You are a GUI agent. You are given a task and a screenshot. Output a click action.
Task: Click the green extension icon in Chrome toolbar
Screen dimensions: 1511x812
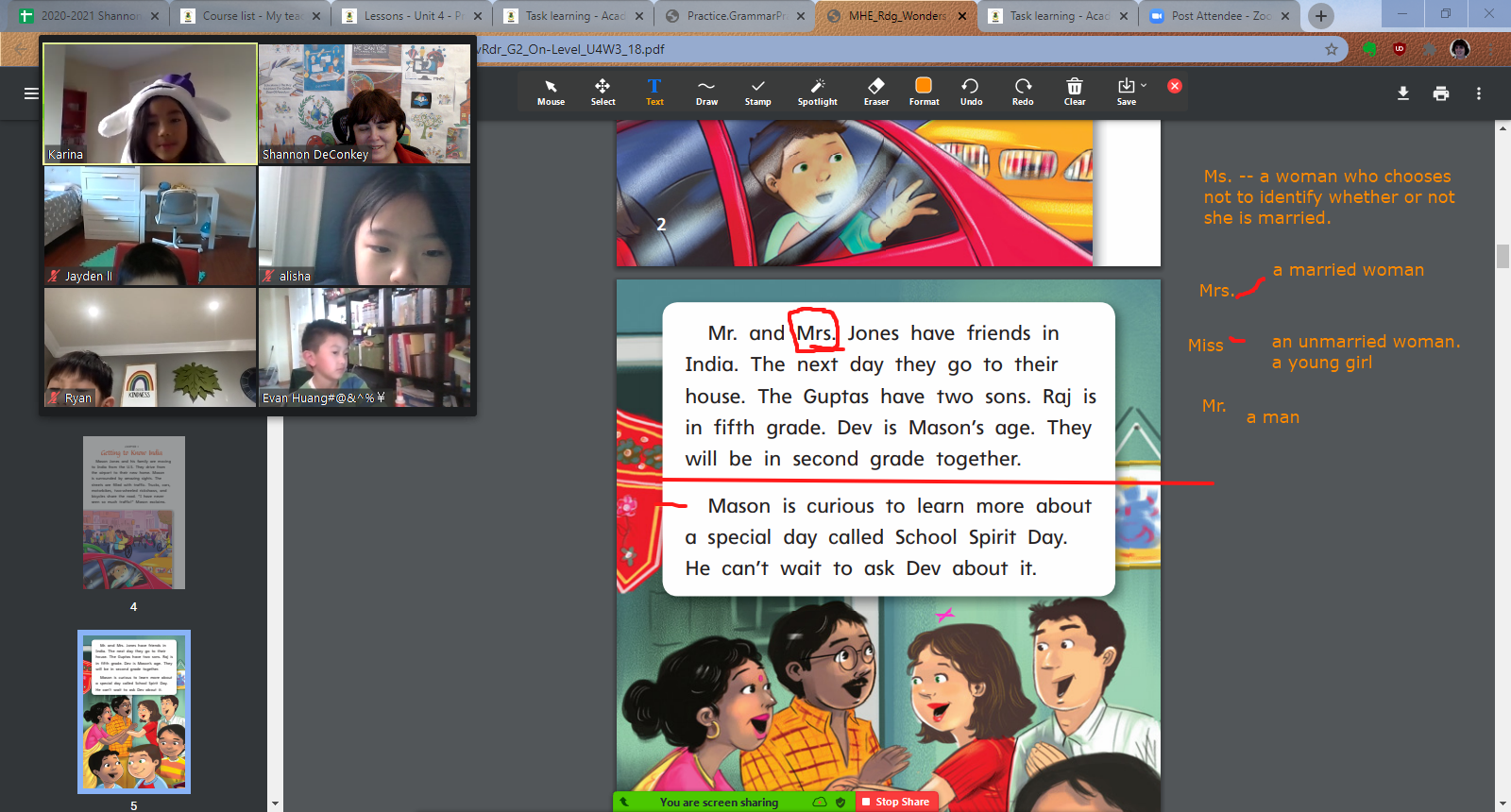tap(1369, 49)
